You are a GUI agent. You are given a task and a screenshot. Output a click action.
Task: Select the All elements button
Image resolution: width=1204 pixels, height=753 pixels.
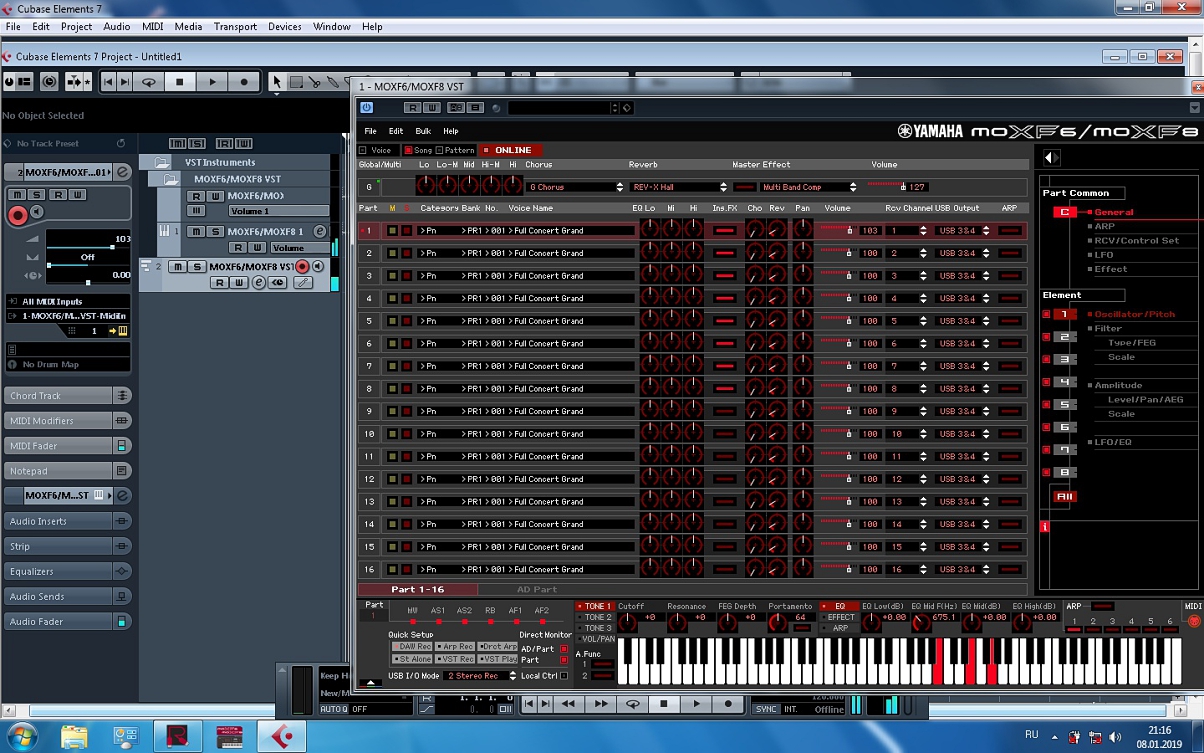1065,497
